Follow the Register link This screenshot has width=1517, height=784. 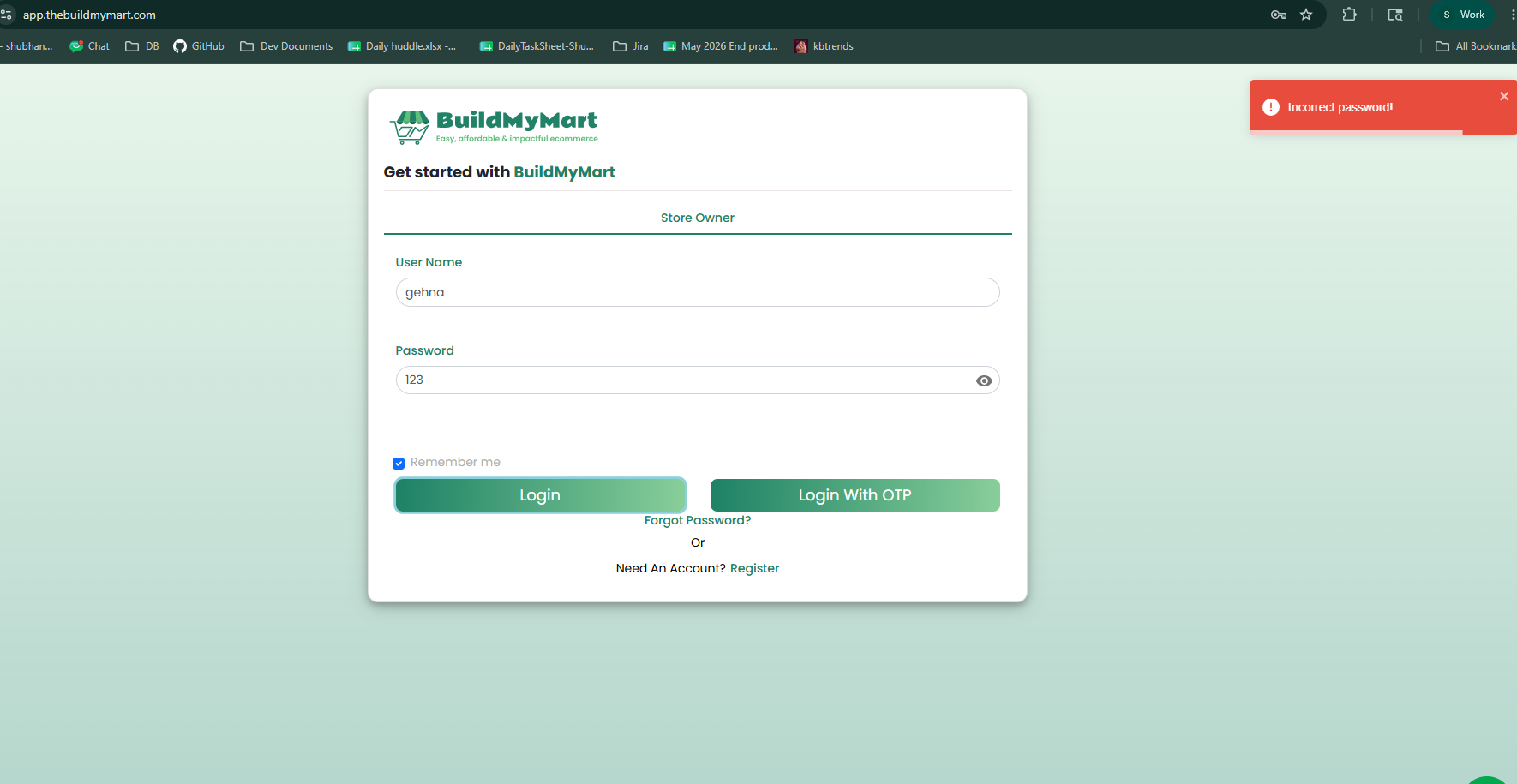(x=754, y=568)
